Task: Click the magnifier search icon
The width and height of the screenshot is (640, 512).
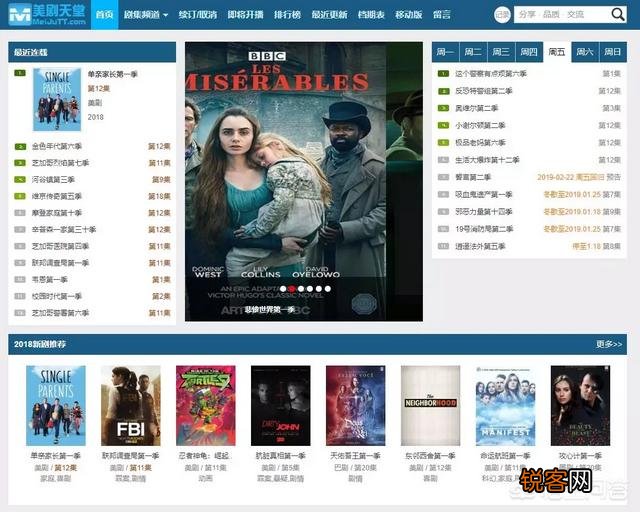Action: tap(618, 15)
